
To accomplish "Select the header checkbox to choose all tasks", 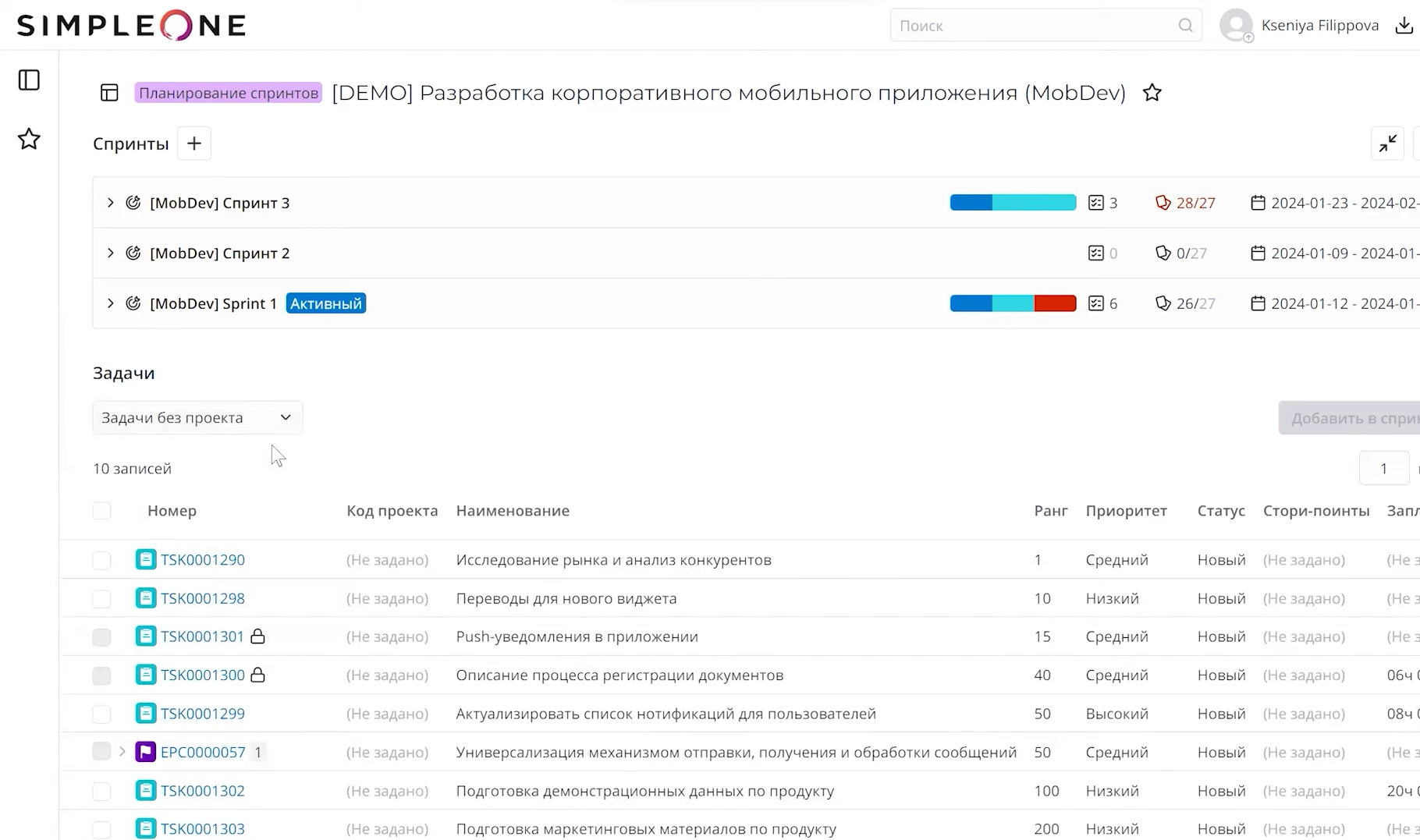I will coord(101,511).
